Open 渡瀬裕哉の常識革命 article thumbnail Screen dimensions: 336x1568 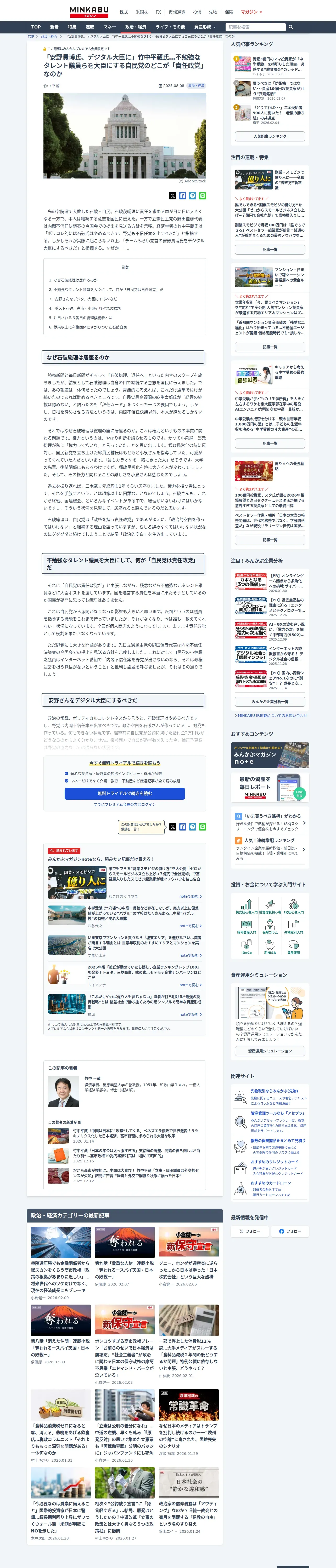(188, 1405)
